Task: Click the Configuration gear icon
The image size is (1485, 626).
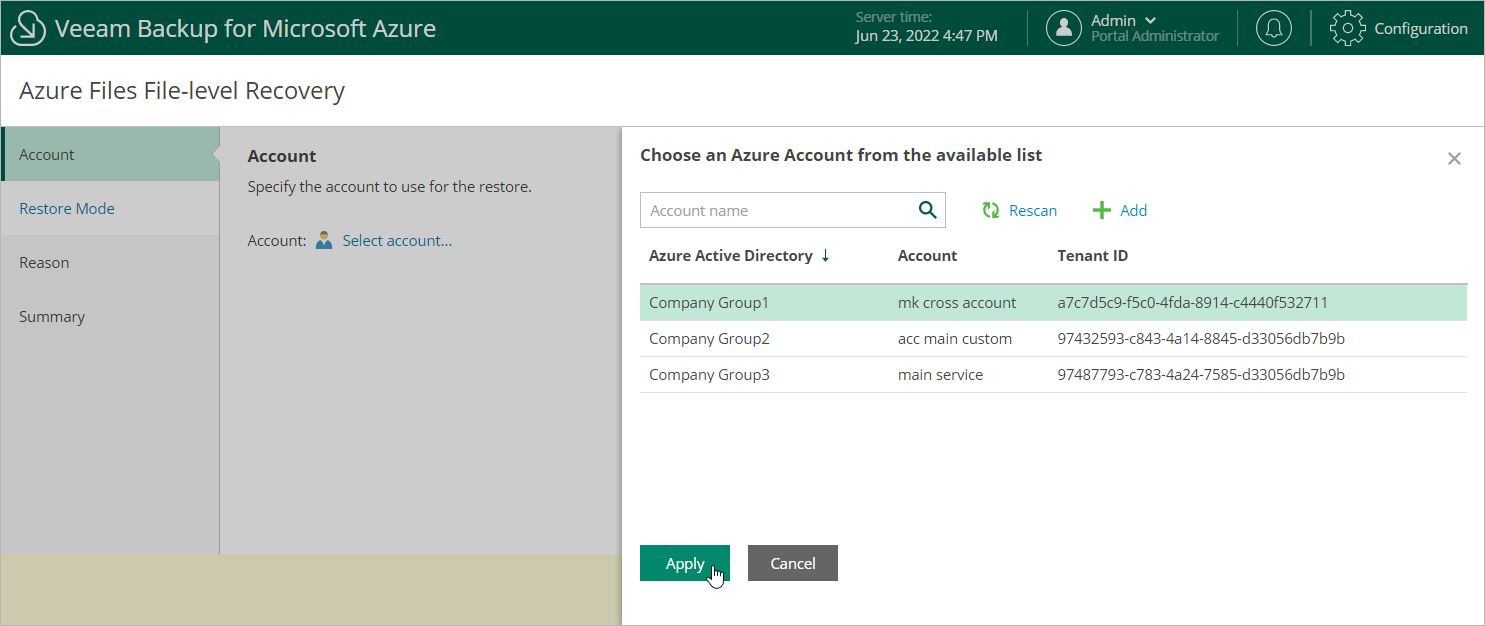Action: tap(1347, 28)
